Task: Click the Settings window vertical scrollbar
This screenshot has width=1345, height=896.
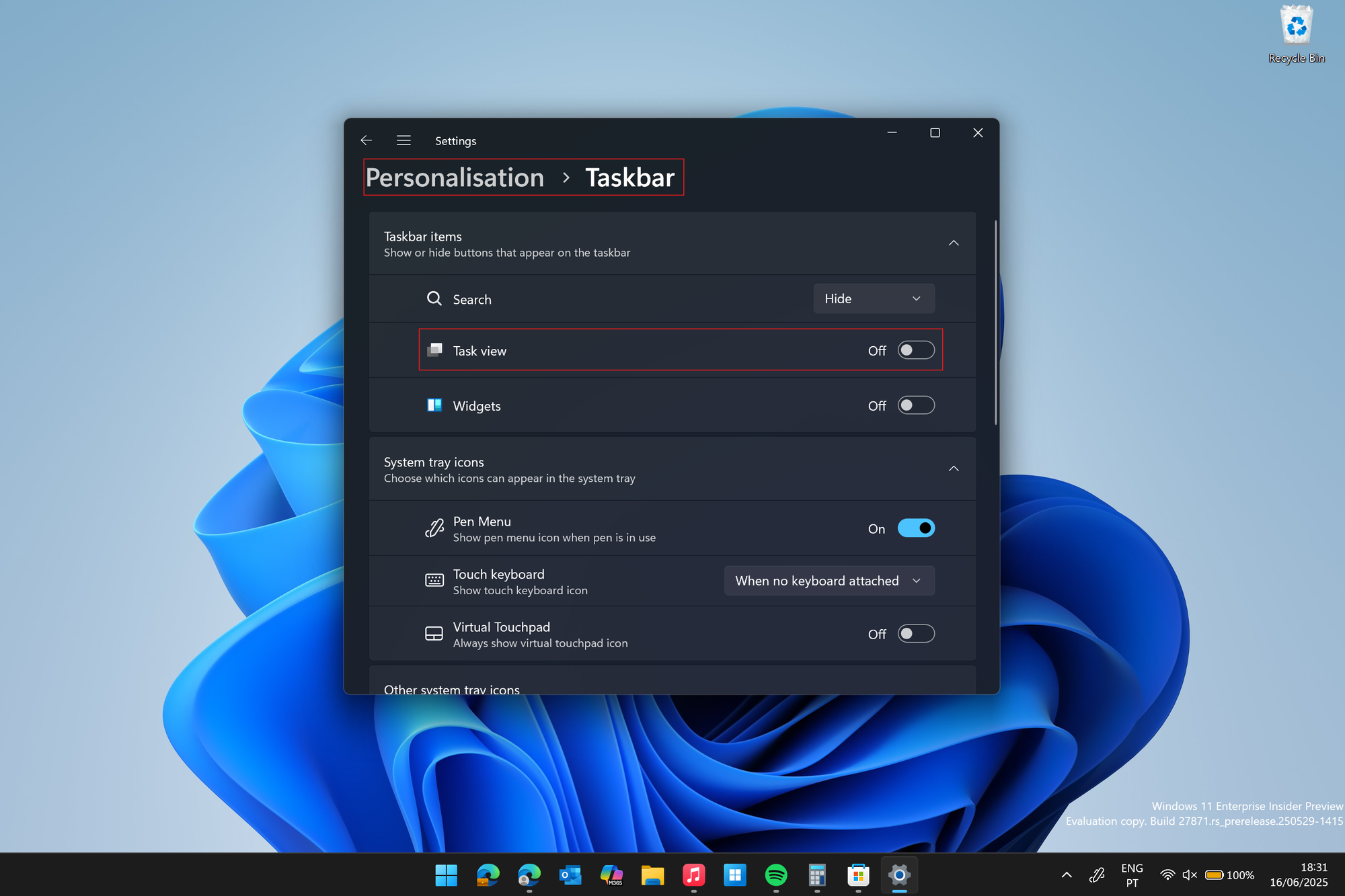Action: (995, 323)
